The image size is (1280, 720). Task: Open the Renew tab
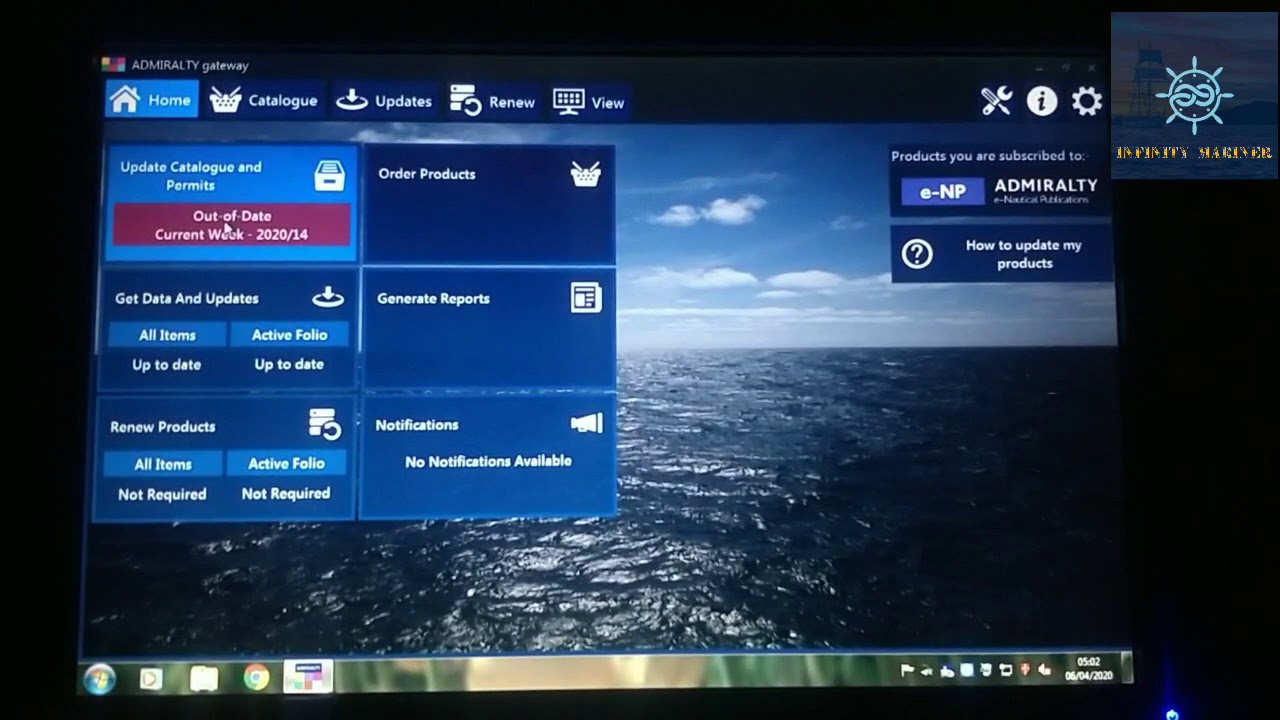pyautogui.click(x=493, y=102)
